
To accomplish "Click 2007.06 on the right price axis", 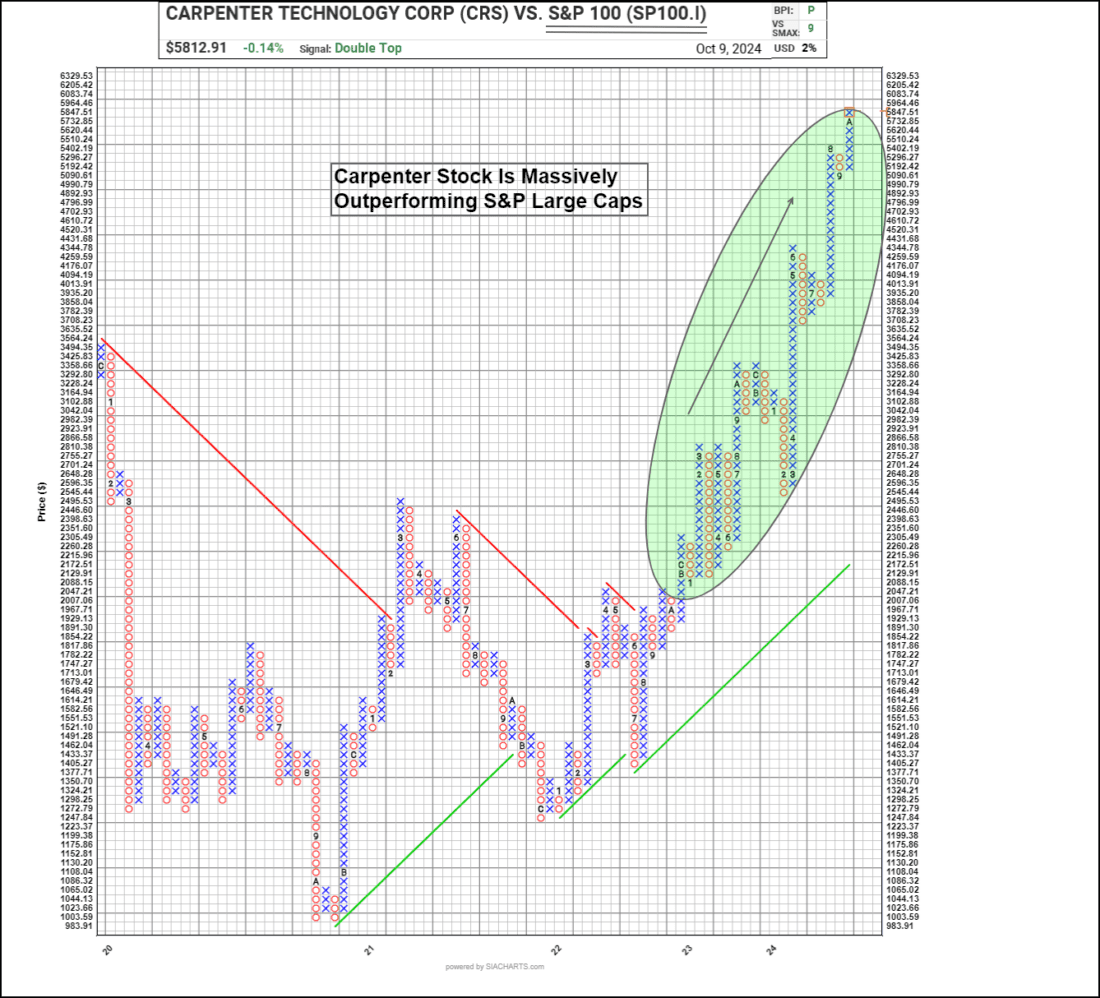I will [902, 600].
